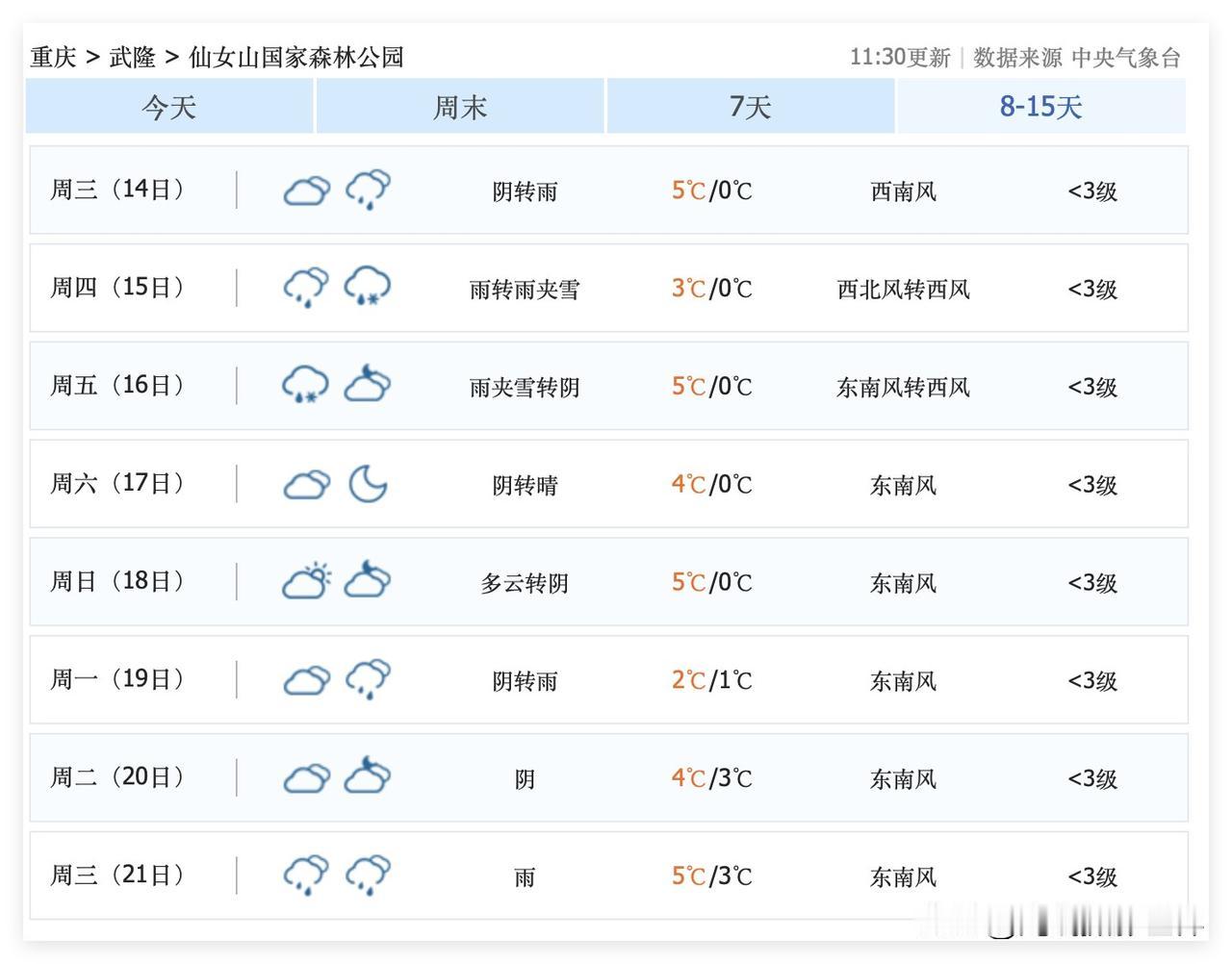This screenshot has width=1232, height=964.
Task: Click the crescent moon icon for 周六 17日
Action: pyautogui.click(x=368, y=483)
